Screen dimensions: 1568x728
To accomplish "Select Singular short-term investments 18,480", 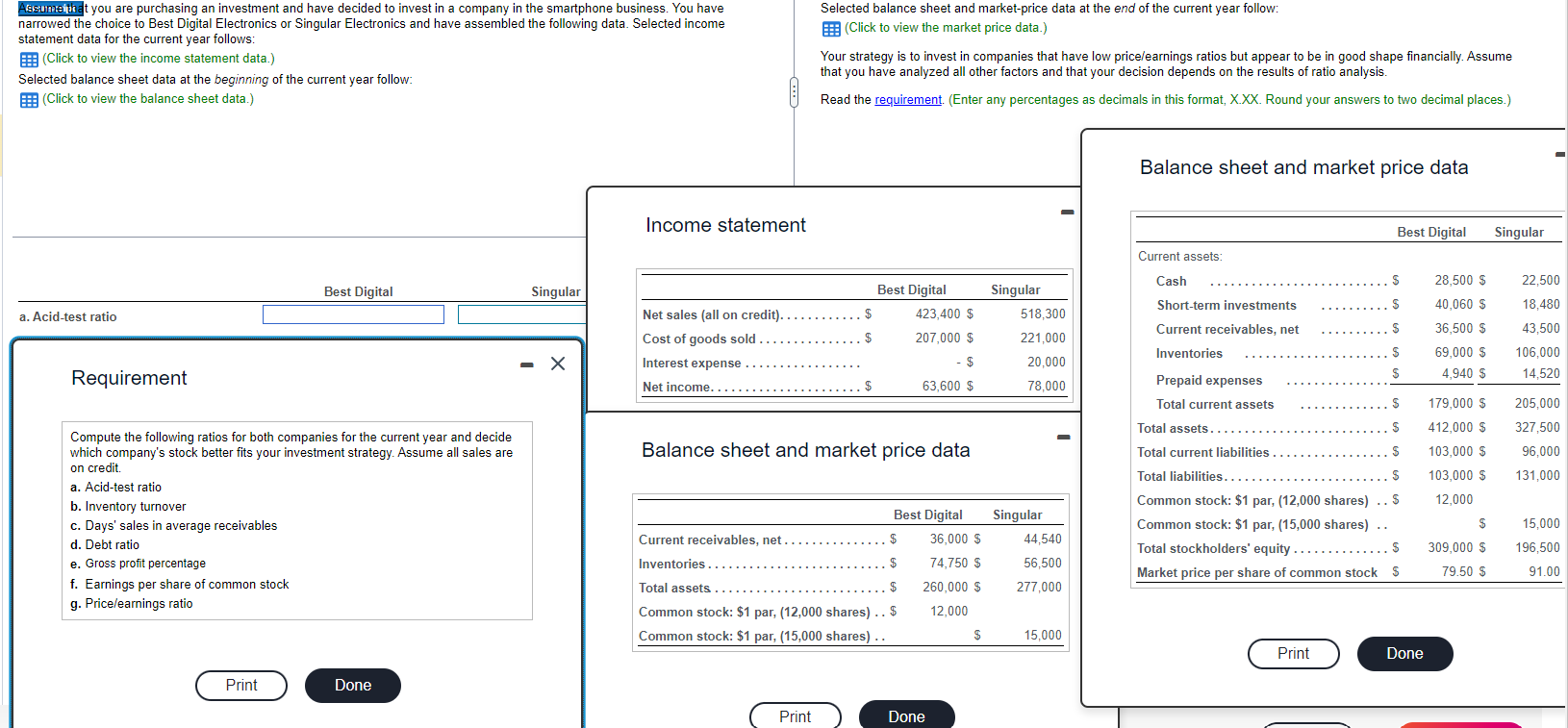I will pyautogui.click(x=1541, y=305).
